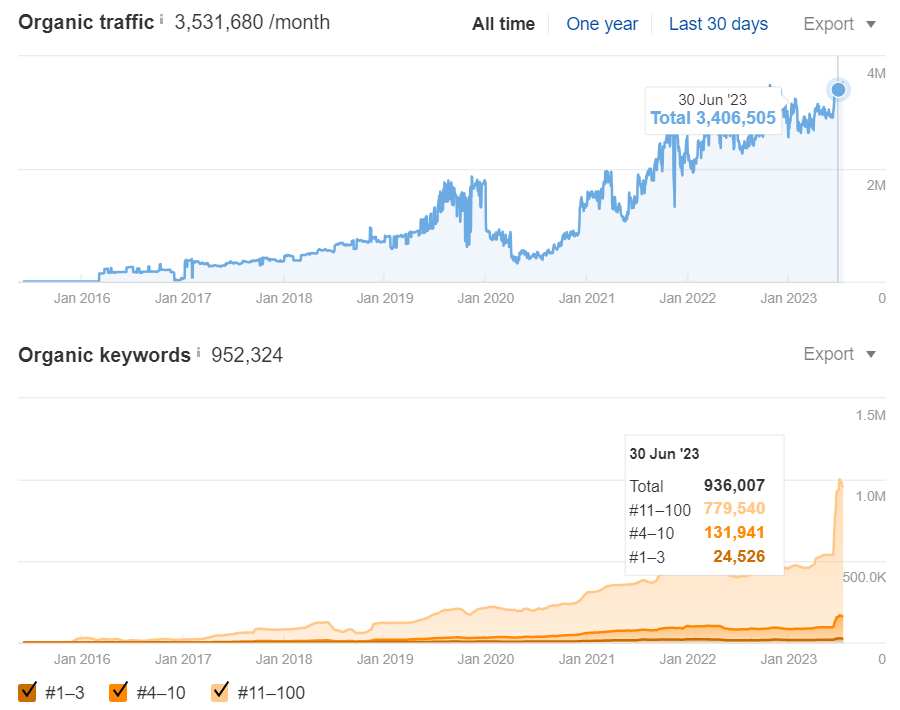Viewport: 900px width, 710px height.
Task: Disable the #4–10 keyword position filter
Action: (118, 692)
